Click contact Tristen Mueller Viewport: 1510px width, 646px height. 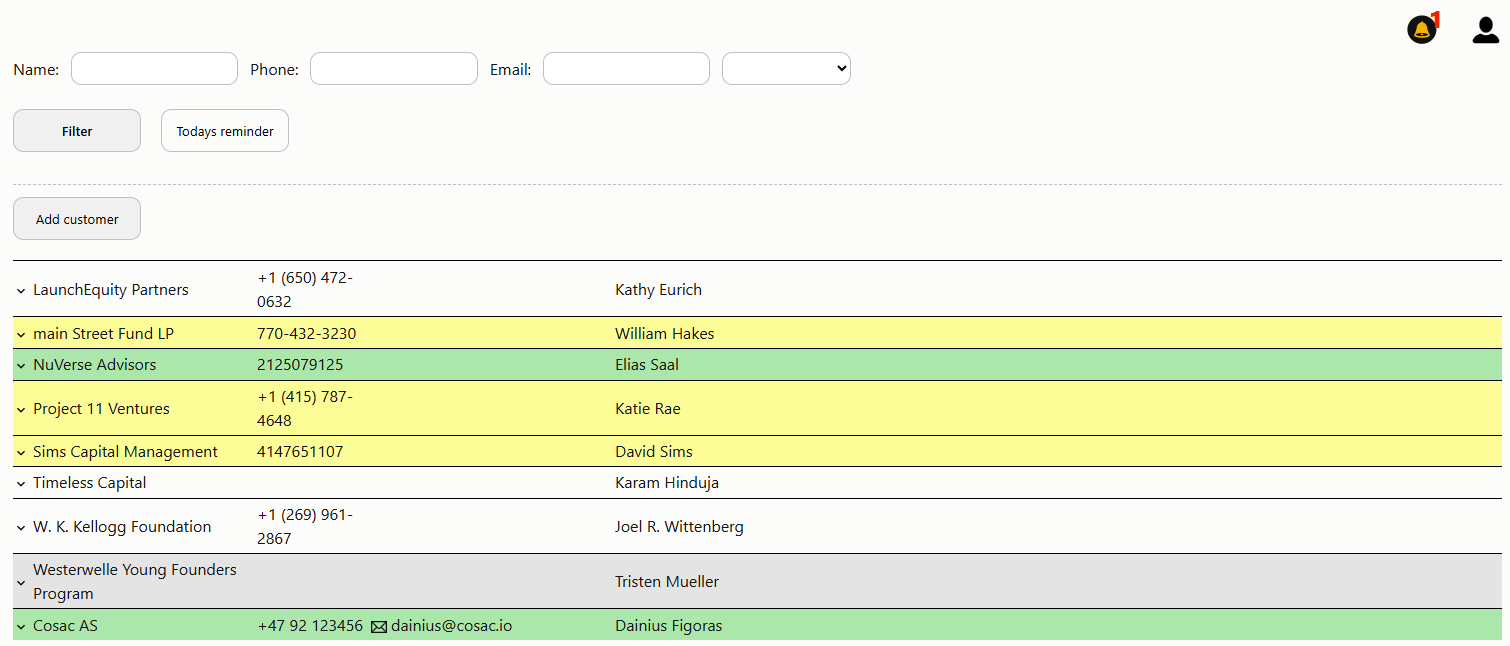coord(667,582)
